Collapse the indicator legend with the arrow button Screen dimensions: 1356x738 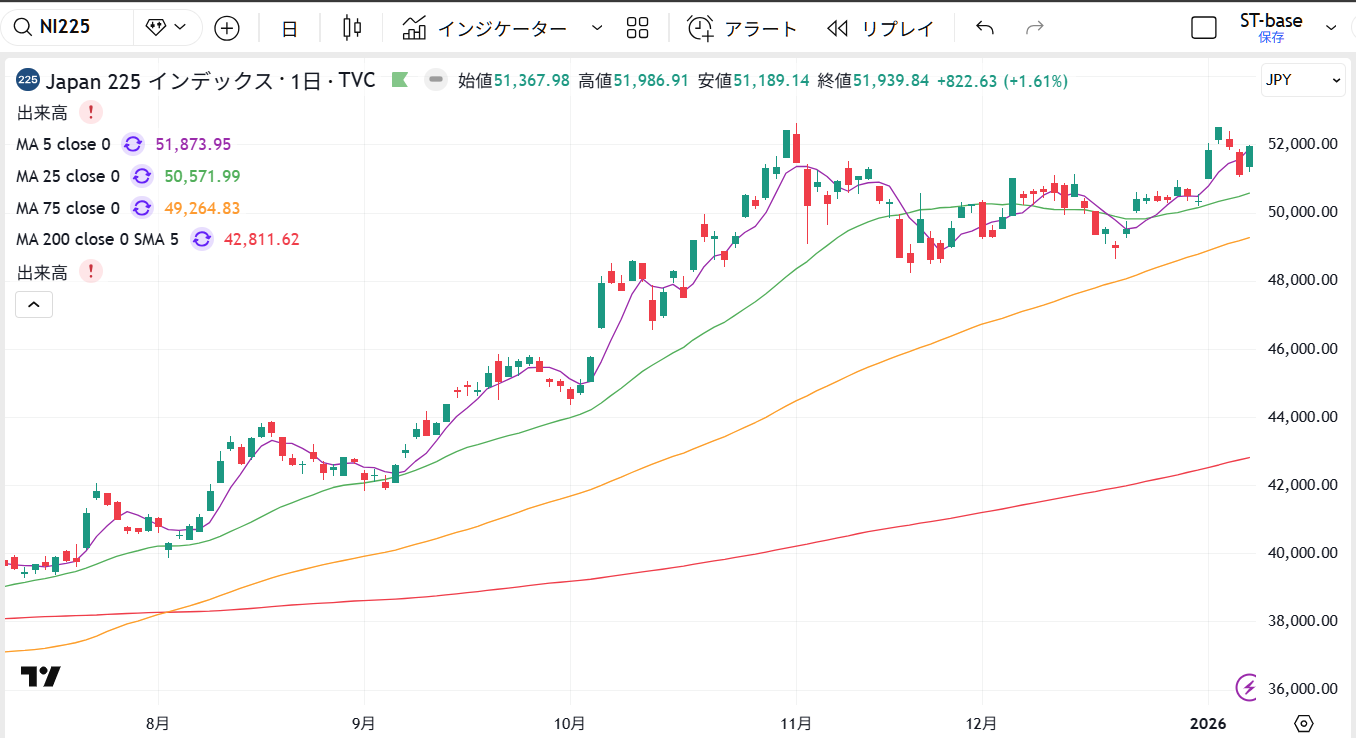[33, 304]
